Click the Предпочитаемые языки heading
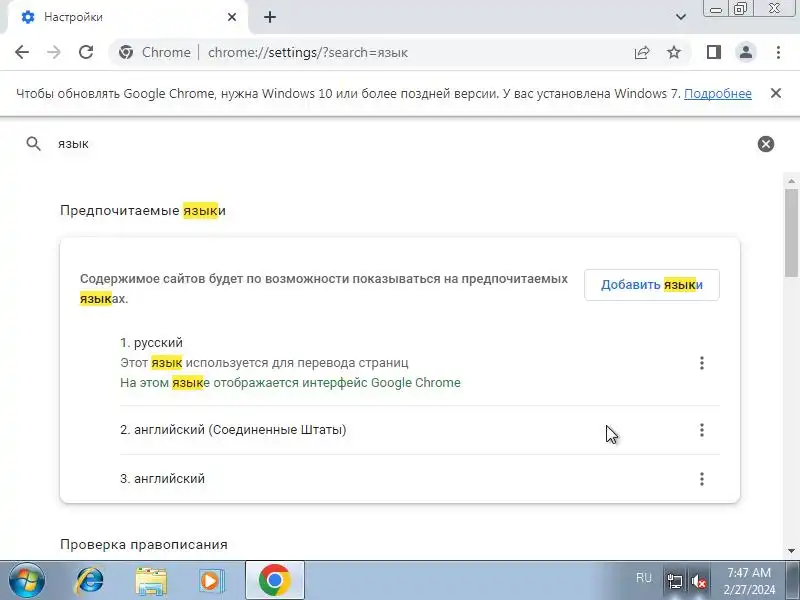 [143, 211]
